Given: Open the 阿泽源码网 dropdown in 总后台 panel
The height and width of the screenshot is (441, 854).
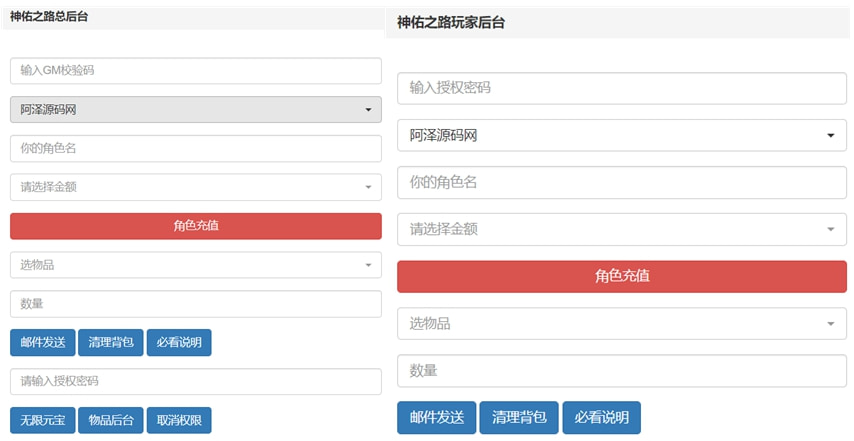Looking at the screenshot, I should click(x=195, y=110).
